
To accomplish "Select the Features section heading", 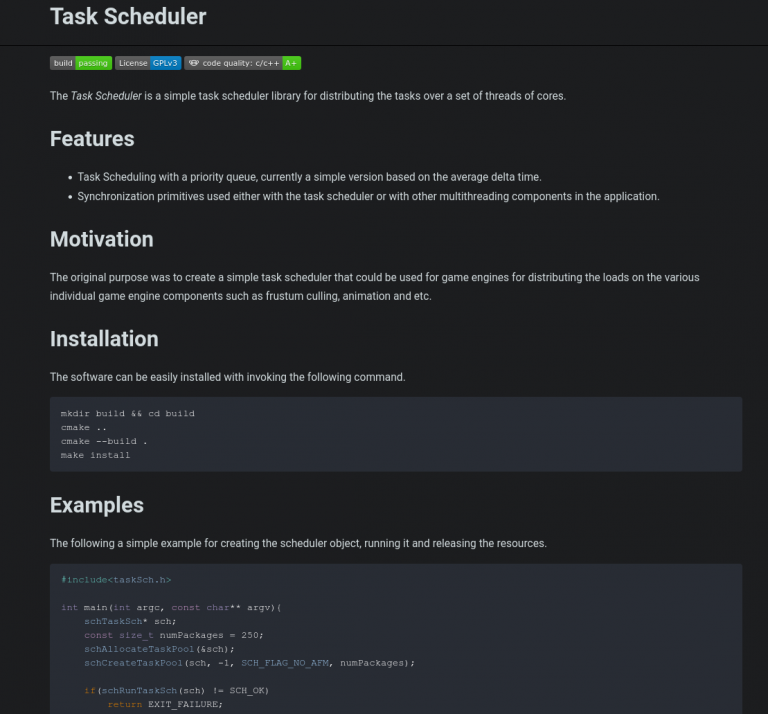I will pyautogui.click(x=92, y=139).
